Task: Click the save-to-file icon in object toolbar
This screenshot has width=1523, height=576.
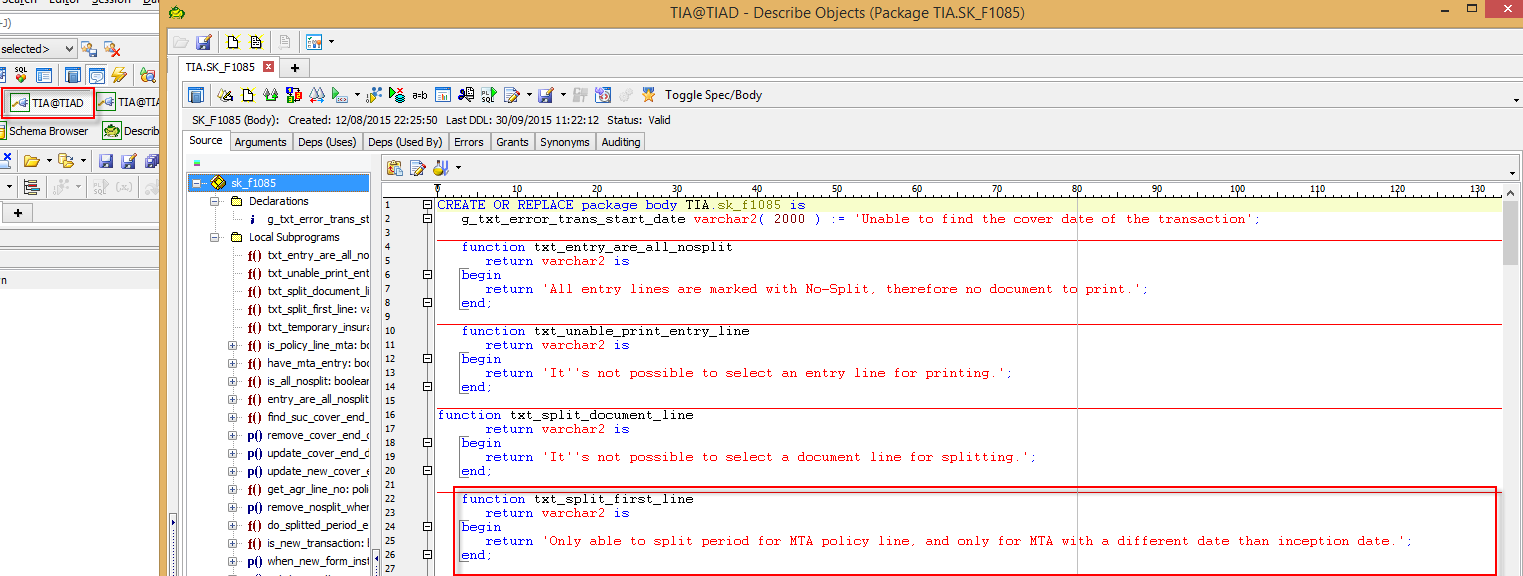Action: click(546, 95)
